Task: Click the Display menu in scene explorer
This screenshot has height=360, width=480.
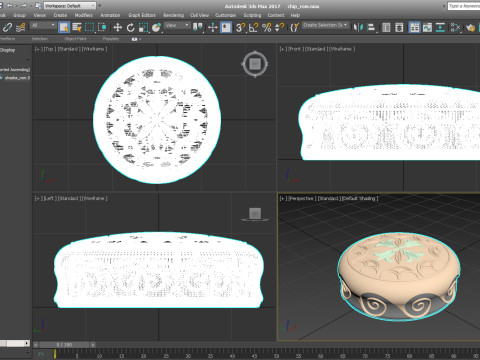Action: click(7, 50)
